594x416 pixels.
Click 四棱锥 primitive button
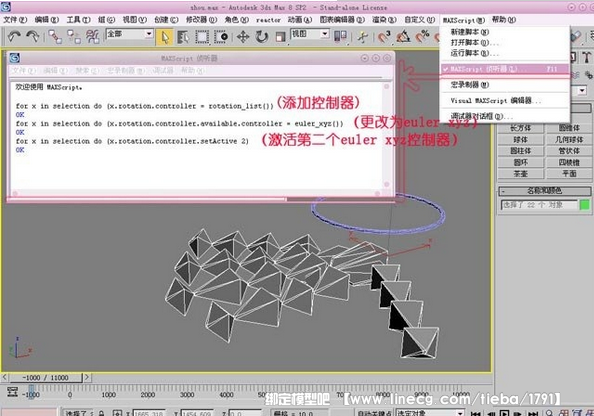[569, 163]
